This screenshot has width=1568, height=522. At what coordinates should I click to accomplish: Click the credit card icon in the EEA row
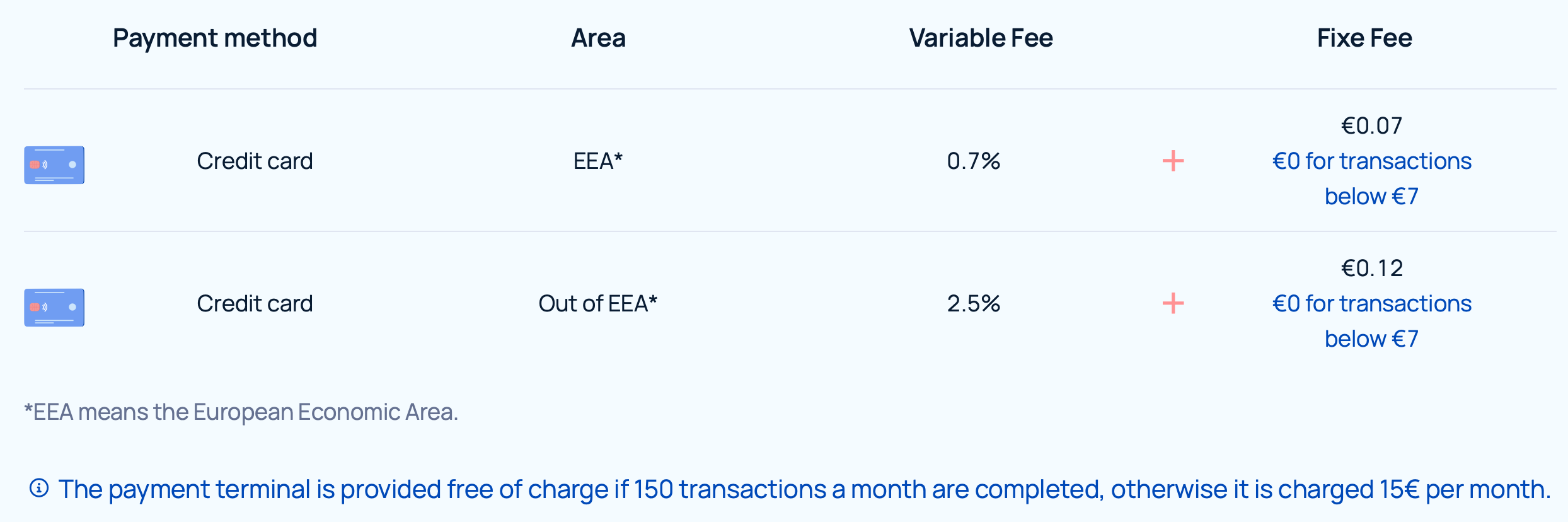tap(54, 165)
